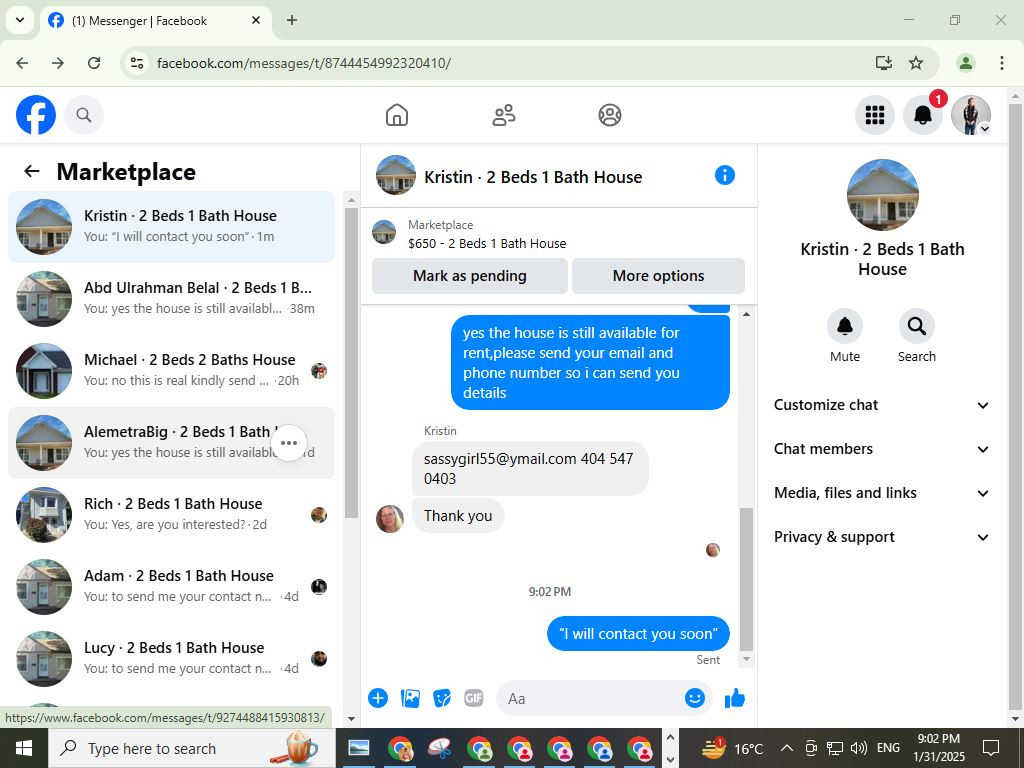Open the emoji picker smiley
The image size is (1024, 768).
point(695,698)
